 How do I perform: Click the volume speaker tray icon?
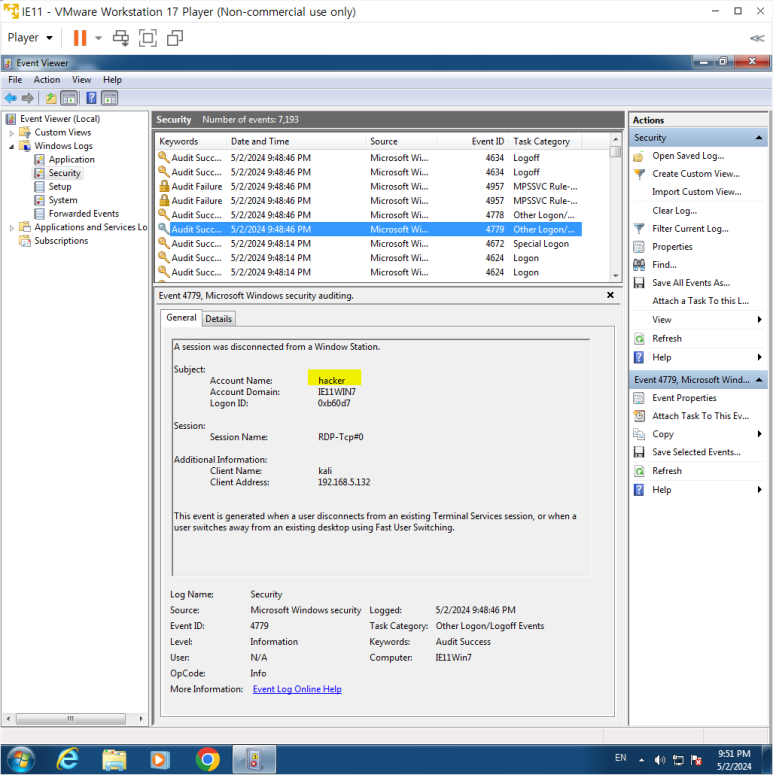tap(659, 760)
